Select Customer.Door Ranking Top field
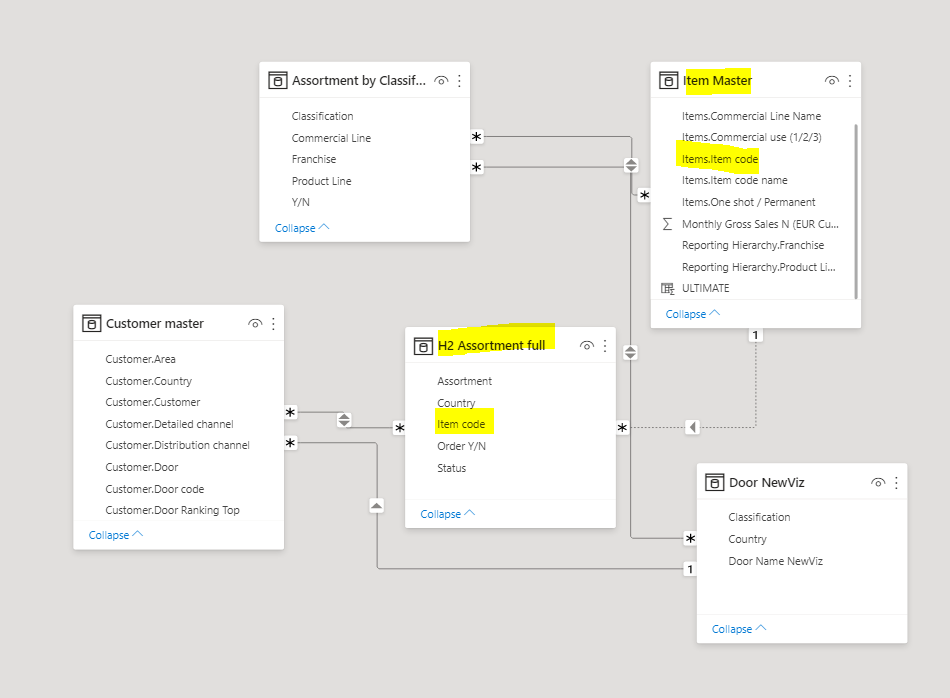The height and width of the screenshot is (698, 950). click(173, 510)
